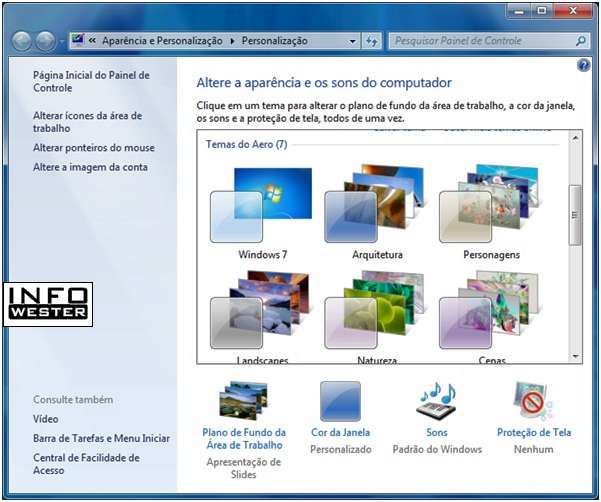Click the Cor da Janela link text

(340, 433)
